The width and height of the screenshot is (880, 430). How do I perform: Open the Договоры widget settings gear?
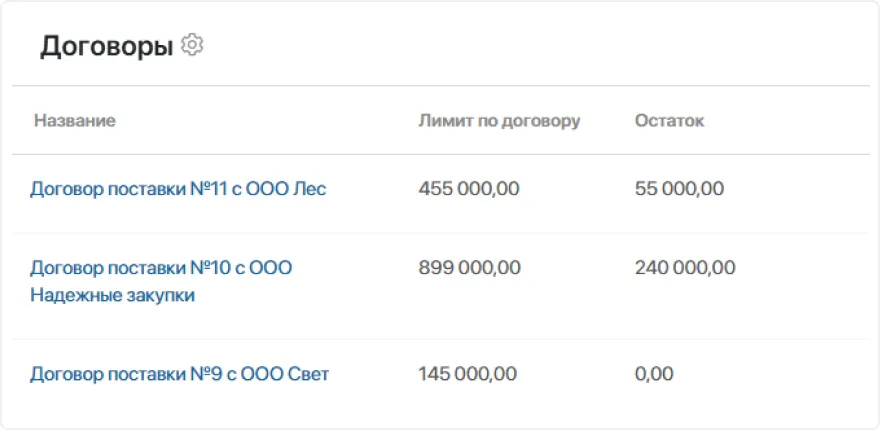tap(193, 45)
